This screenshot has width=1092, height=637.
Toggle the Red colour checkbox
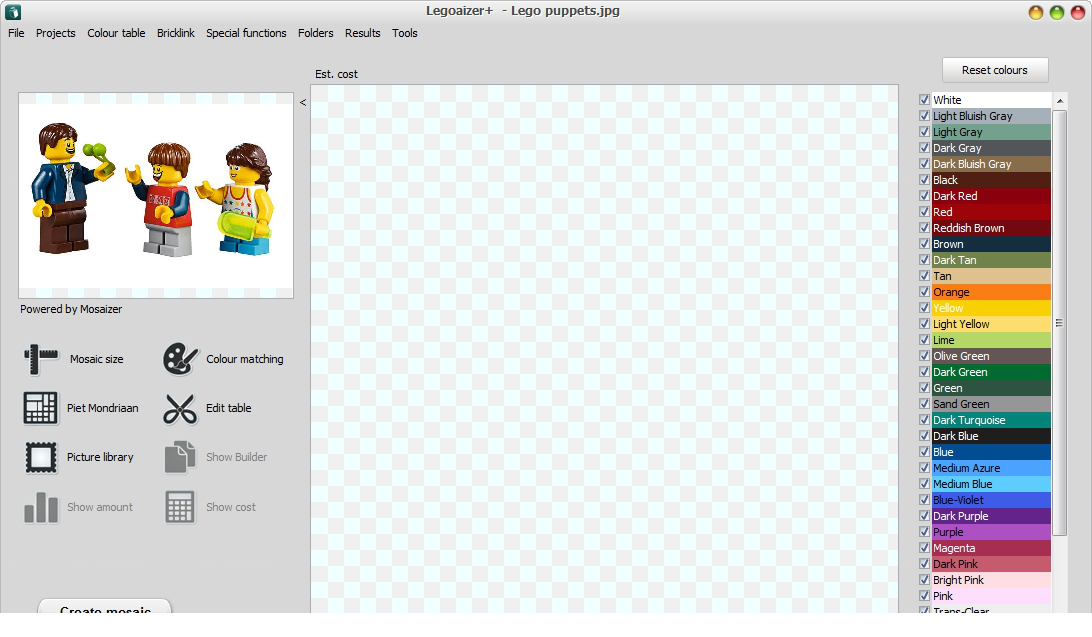tap(924, 212)
